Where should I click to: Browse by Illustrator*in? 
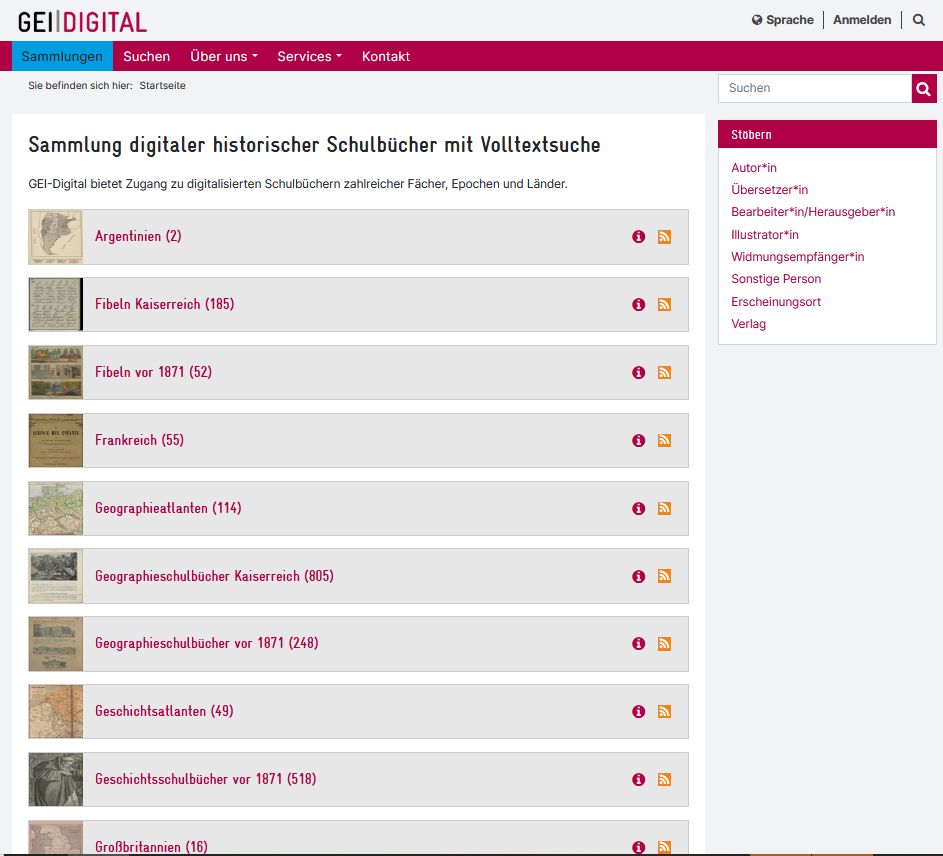[764, 235]
